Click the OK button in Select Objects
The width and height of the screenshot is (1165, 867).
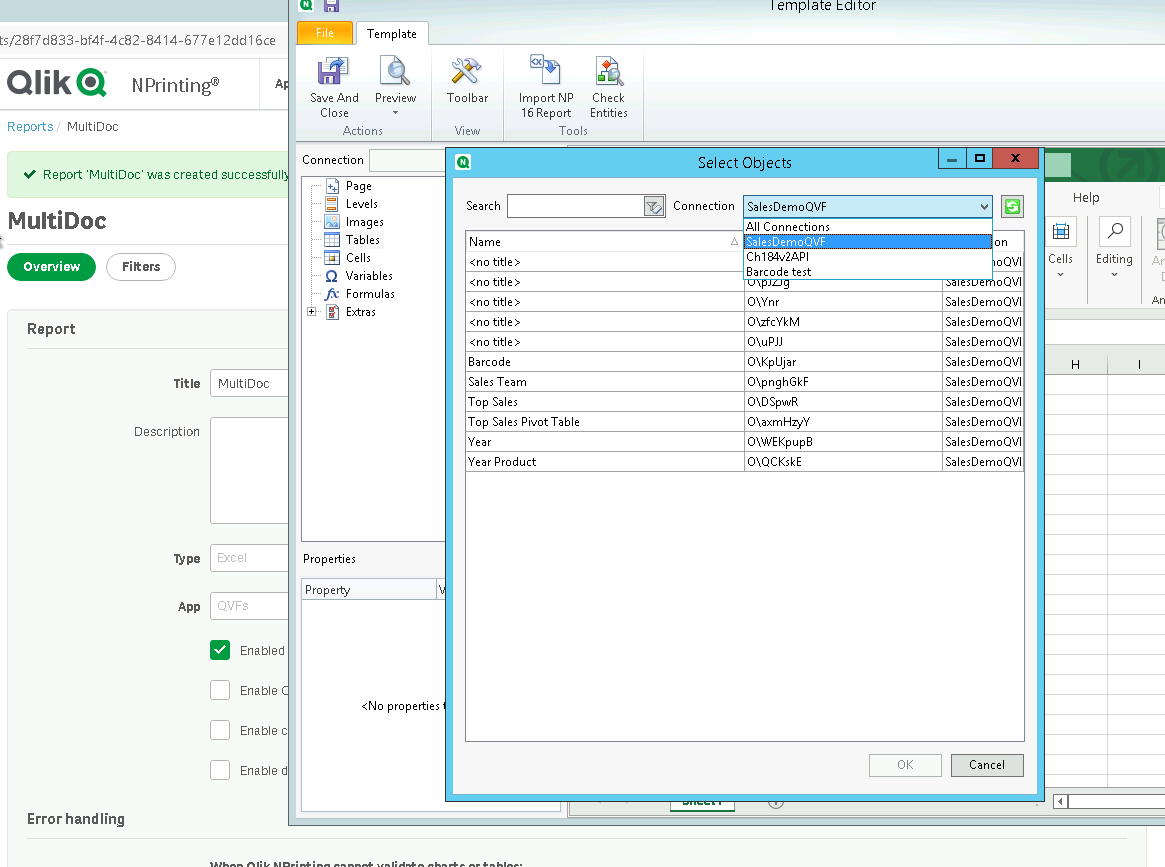(x=905, y=765)
